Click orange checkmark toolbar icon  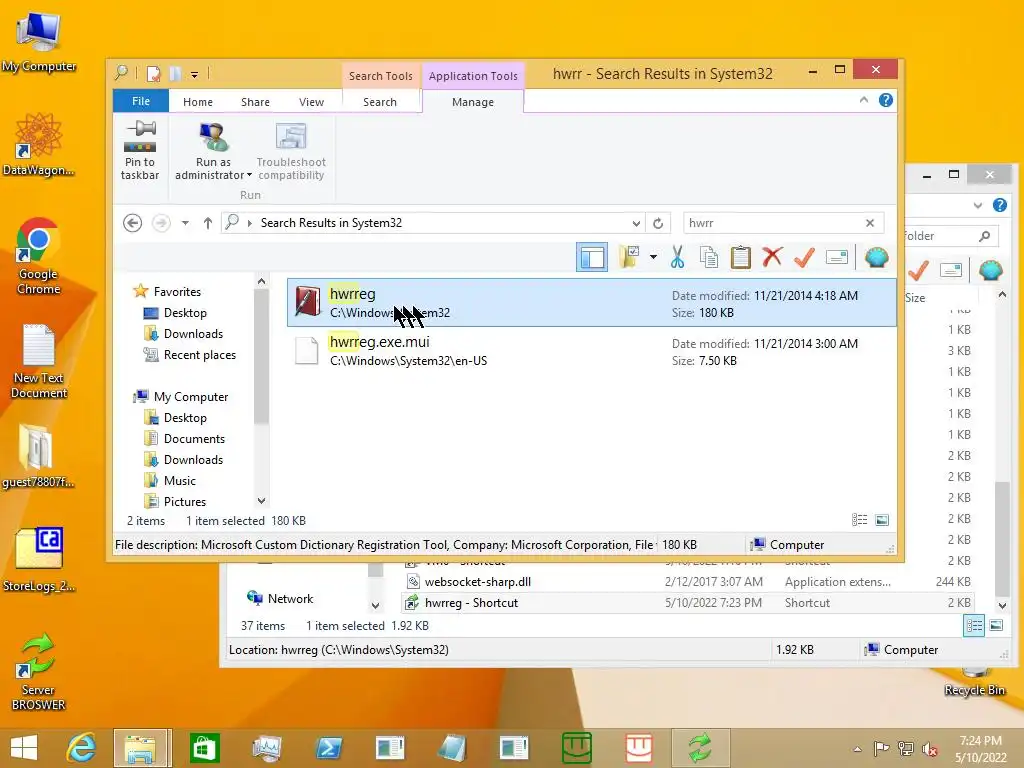(804, 257)
